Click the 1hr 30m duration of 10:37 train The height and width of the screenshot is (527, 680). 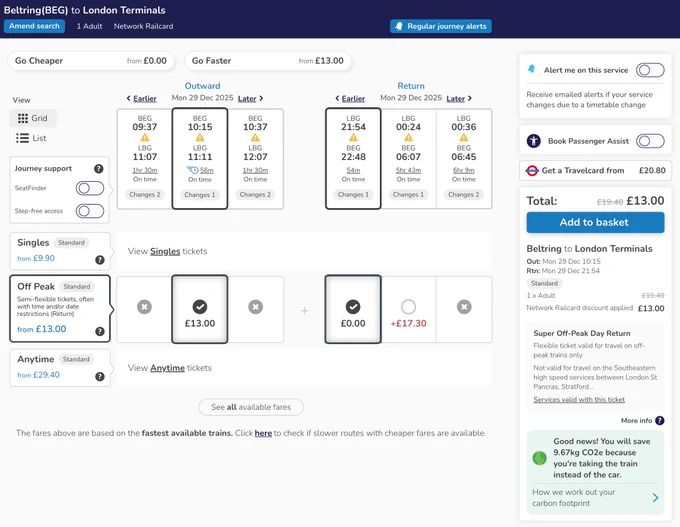click(255, 170)
